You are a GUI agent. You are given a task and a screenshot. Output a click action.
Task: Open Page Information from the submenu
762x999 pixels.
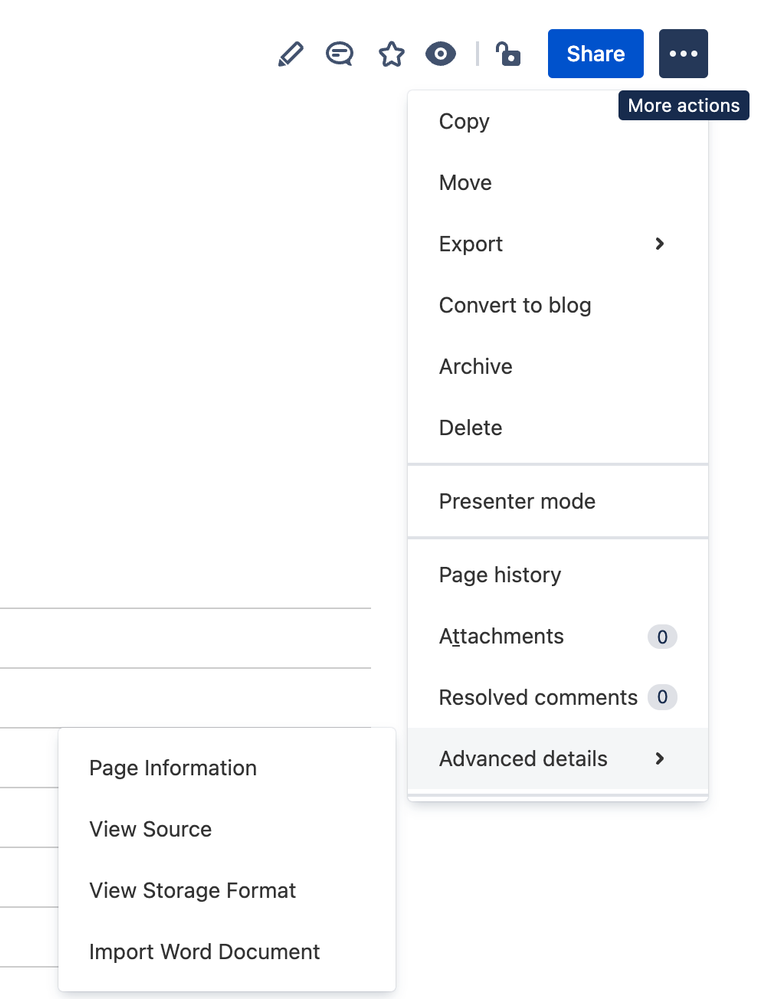(227, 768)
